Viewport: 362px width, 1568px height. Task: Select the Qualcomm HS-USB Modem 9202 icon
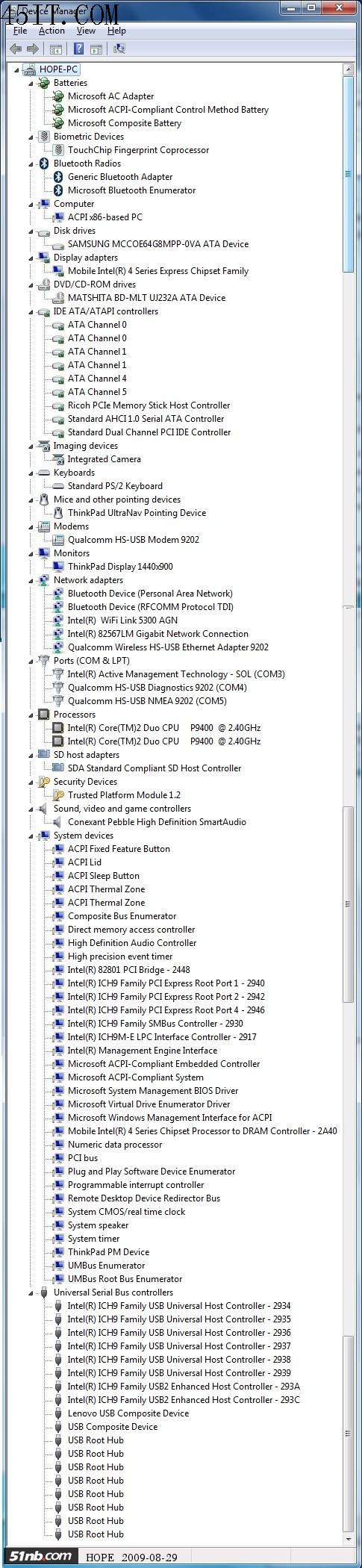click(x=59, y=540)
